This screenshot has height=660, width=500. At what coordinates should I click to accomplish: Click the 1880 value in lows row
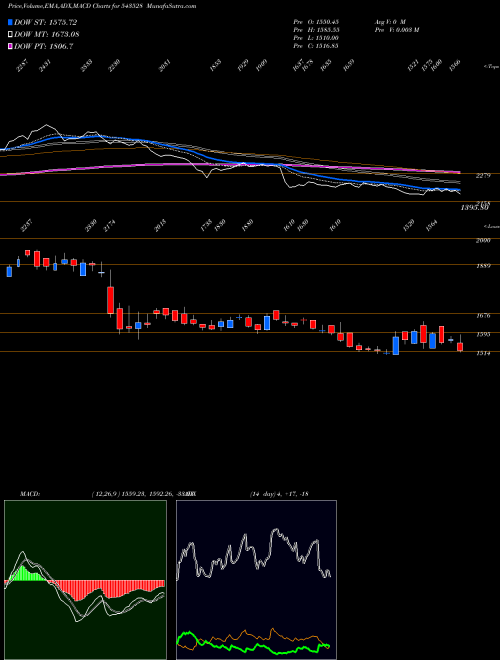[247, 226]
